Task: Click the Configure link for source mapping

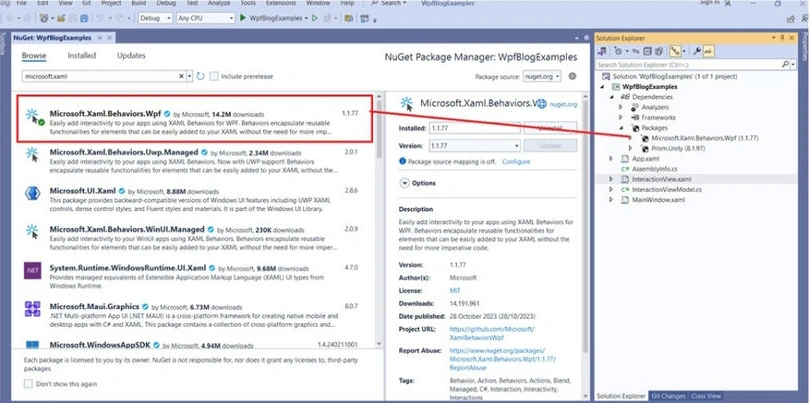Action: [516, 161]
